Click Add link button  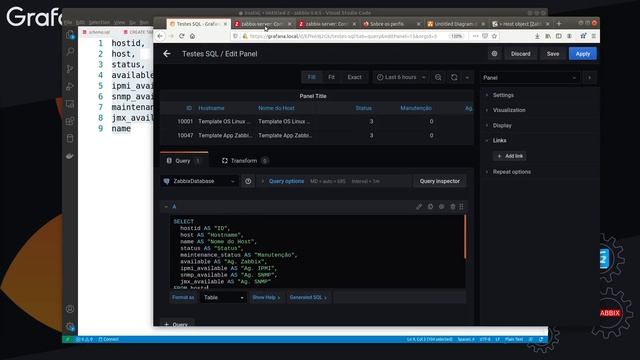(510, 156)
